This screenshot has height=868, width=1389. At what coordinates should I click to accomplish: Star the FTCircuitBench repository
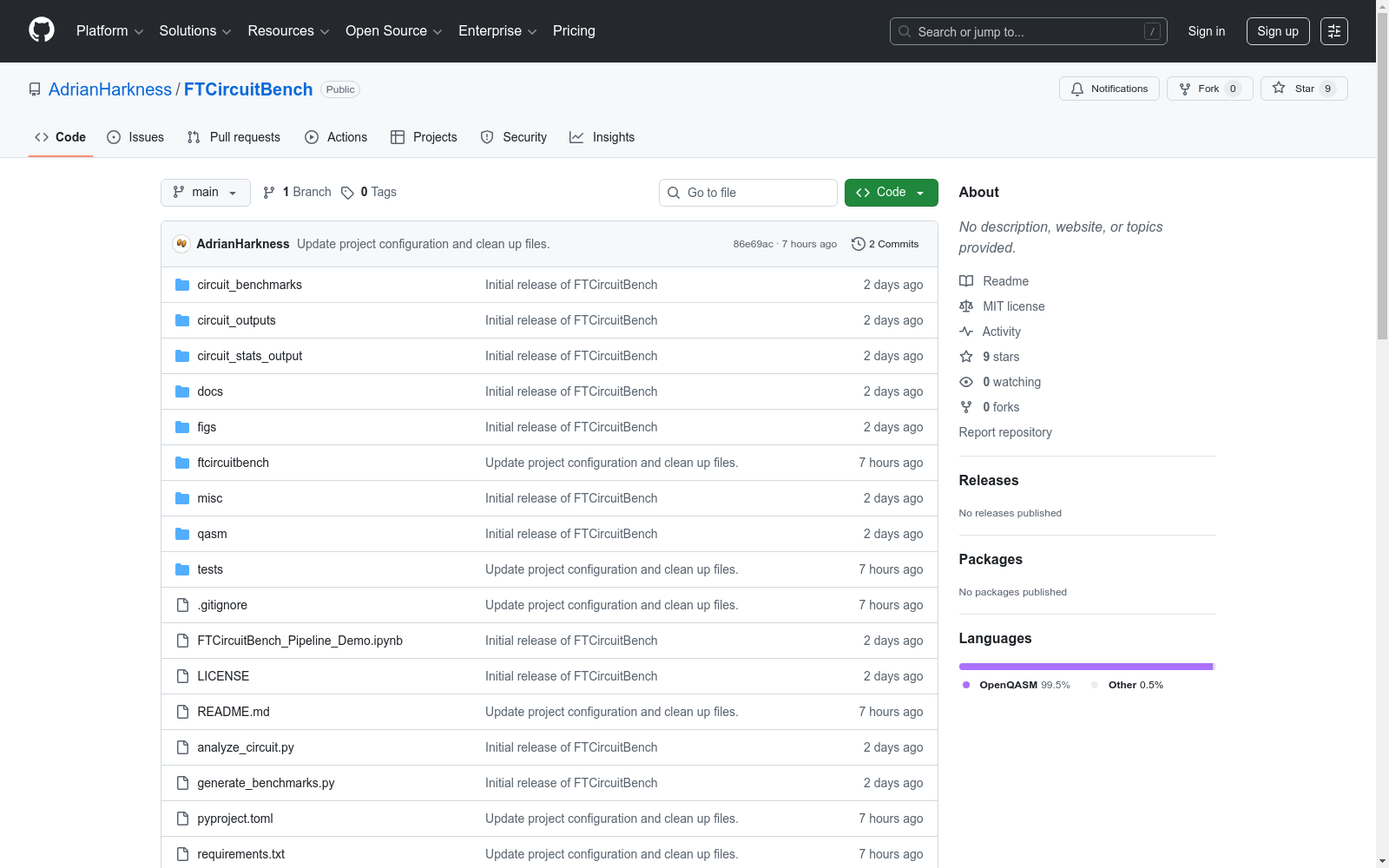1304,89
